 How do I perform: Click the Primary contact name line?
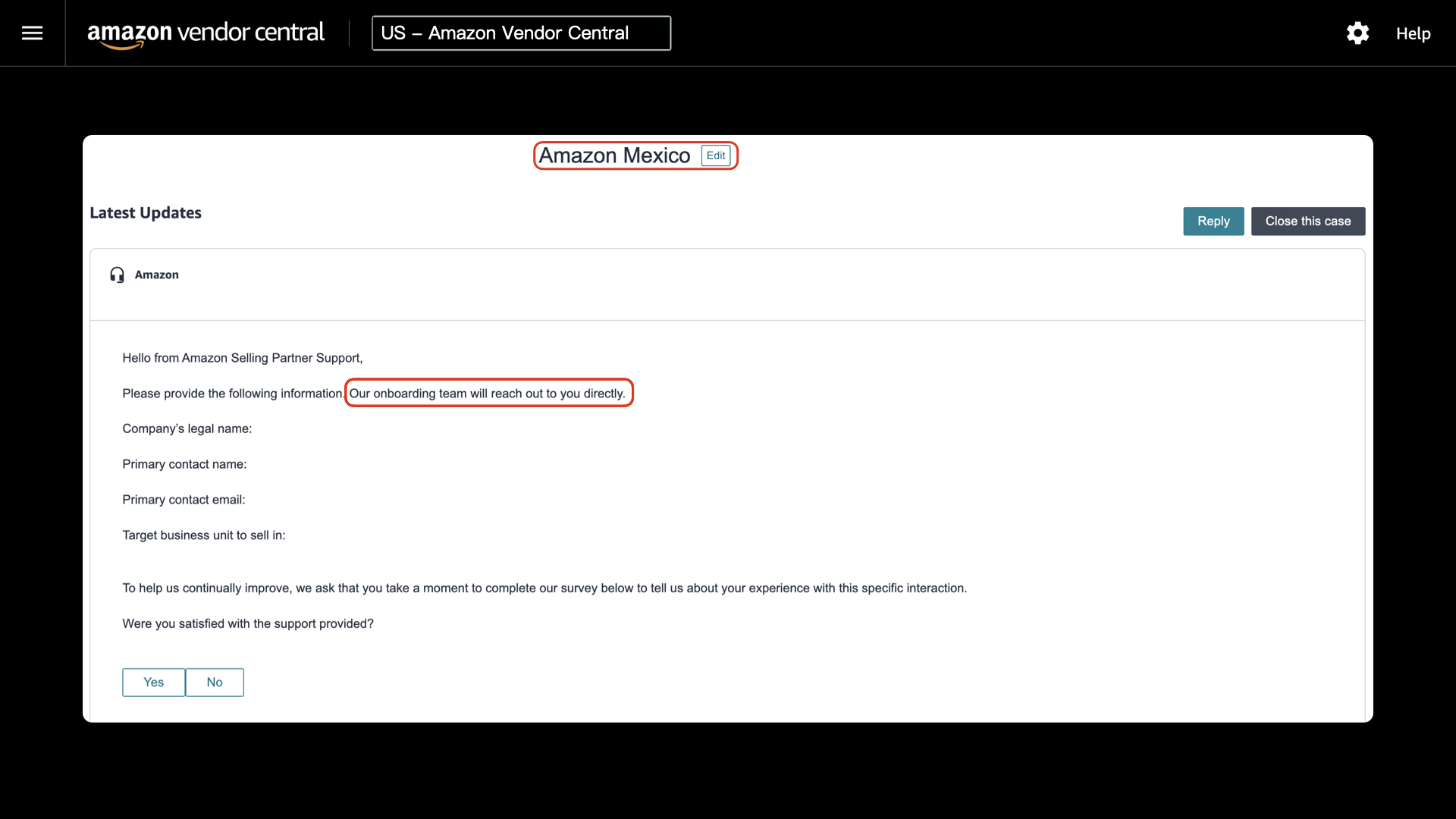coord(184,464)
